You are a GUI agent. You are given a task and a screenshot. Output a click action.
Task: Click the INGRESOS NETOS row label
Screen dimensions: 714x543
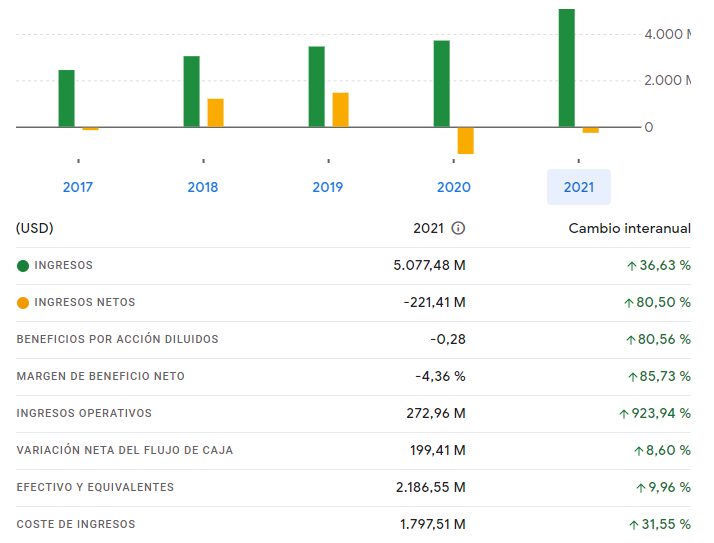[85, 302]
